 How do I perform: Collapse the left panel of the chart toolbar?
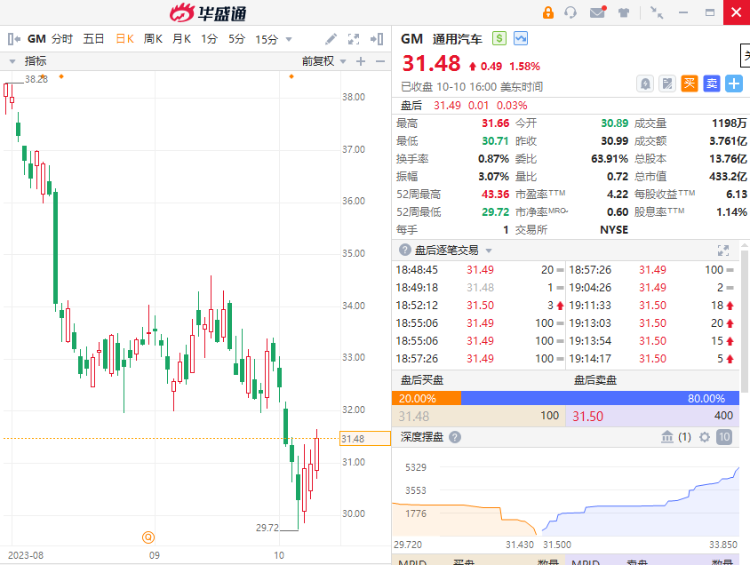[x=14, y=39]
